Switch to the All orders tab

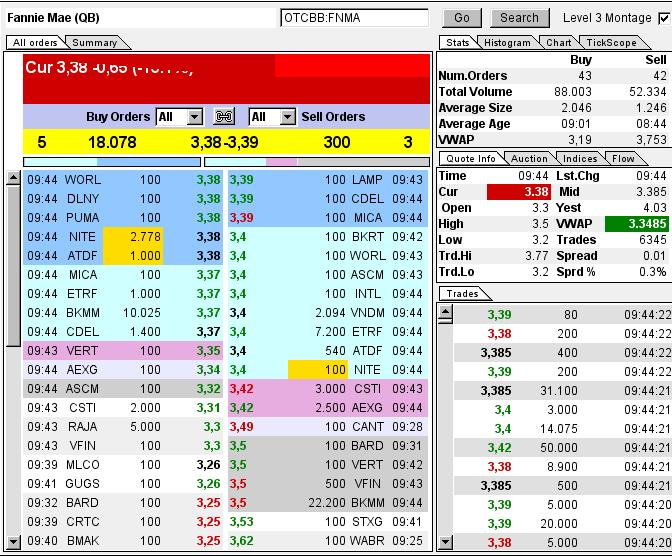pos(35,42)
